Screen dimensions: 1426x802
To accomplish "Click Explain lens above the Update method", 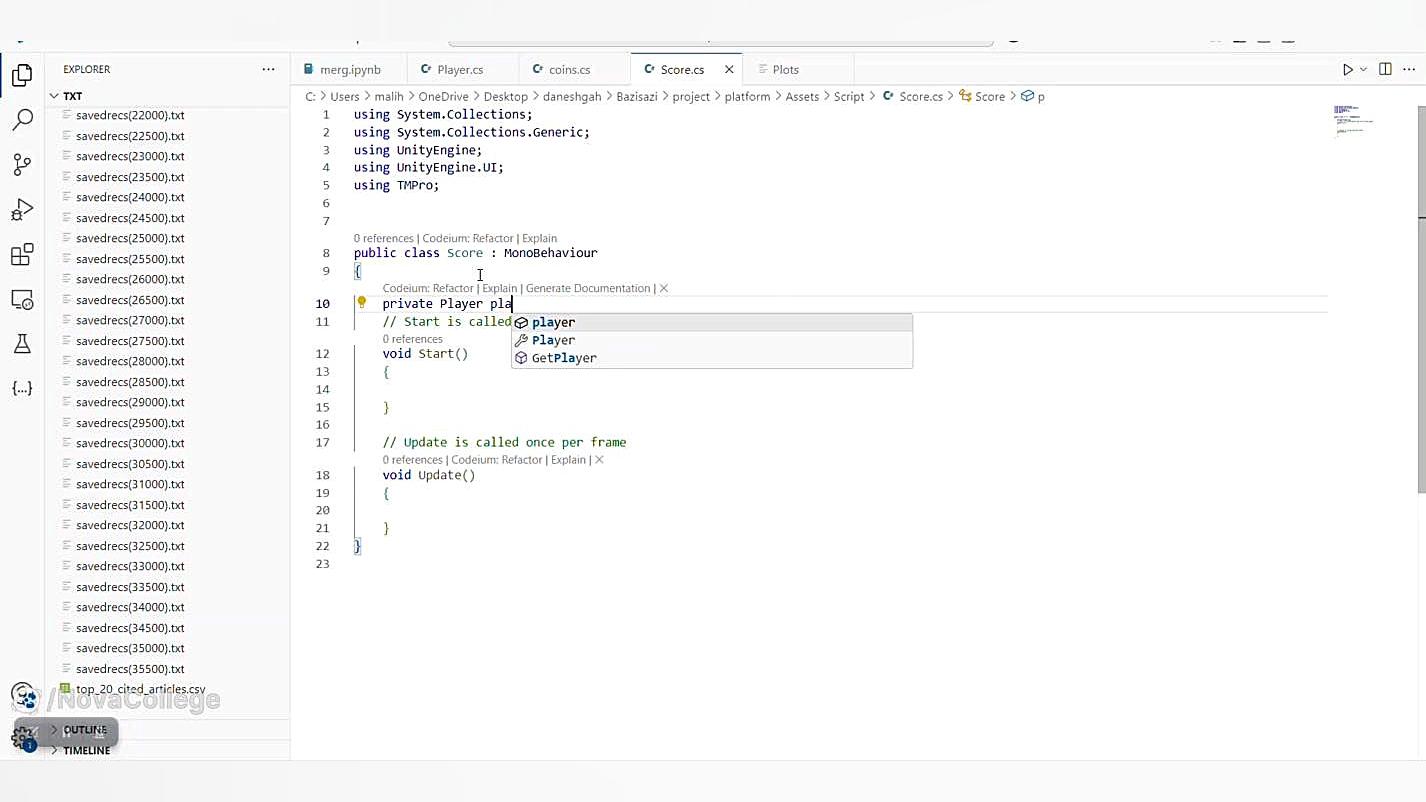I will (568, 460).
